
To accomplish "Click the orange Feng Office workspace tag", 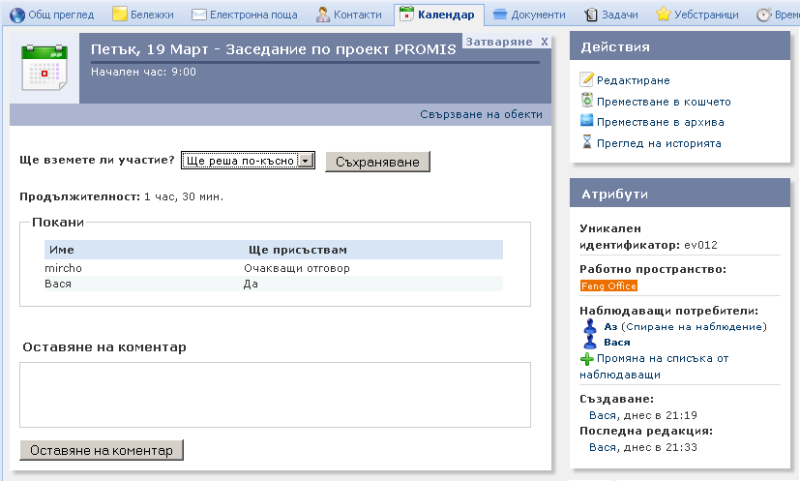I will click(x=608, y=286).
